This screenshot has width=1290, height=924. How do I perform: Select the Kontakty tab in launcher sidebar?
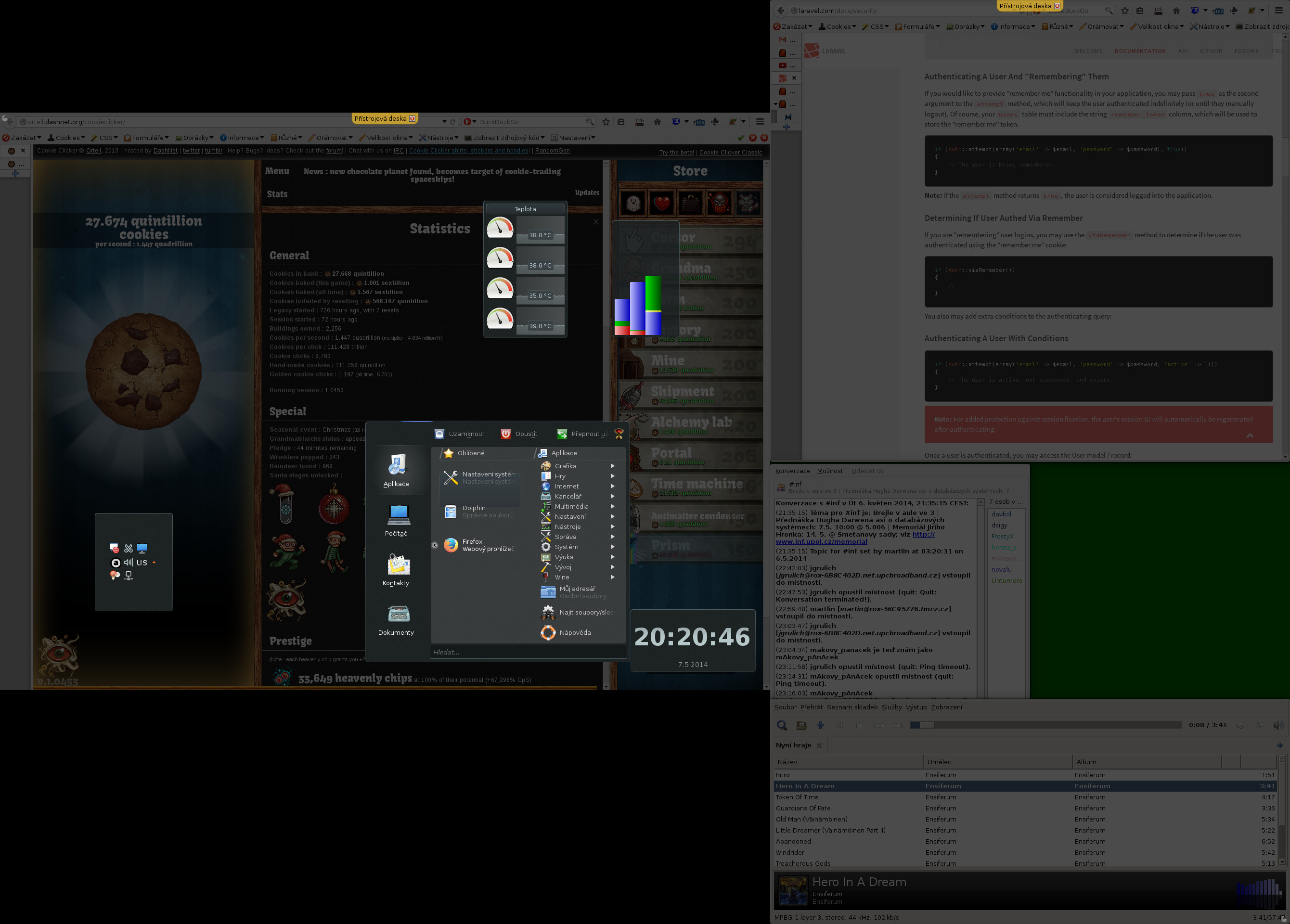coord(397,569)
